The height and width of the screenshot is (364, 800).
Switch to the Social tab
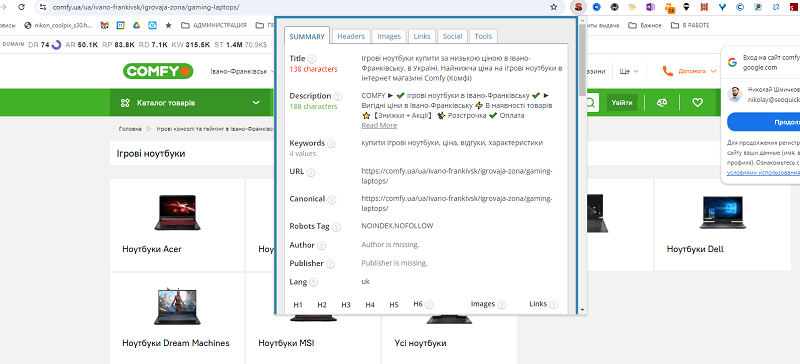(452, 36)
